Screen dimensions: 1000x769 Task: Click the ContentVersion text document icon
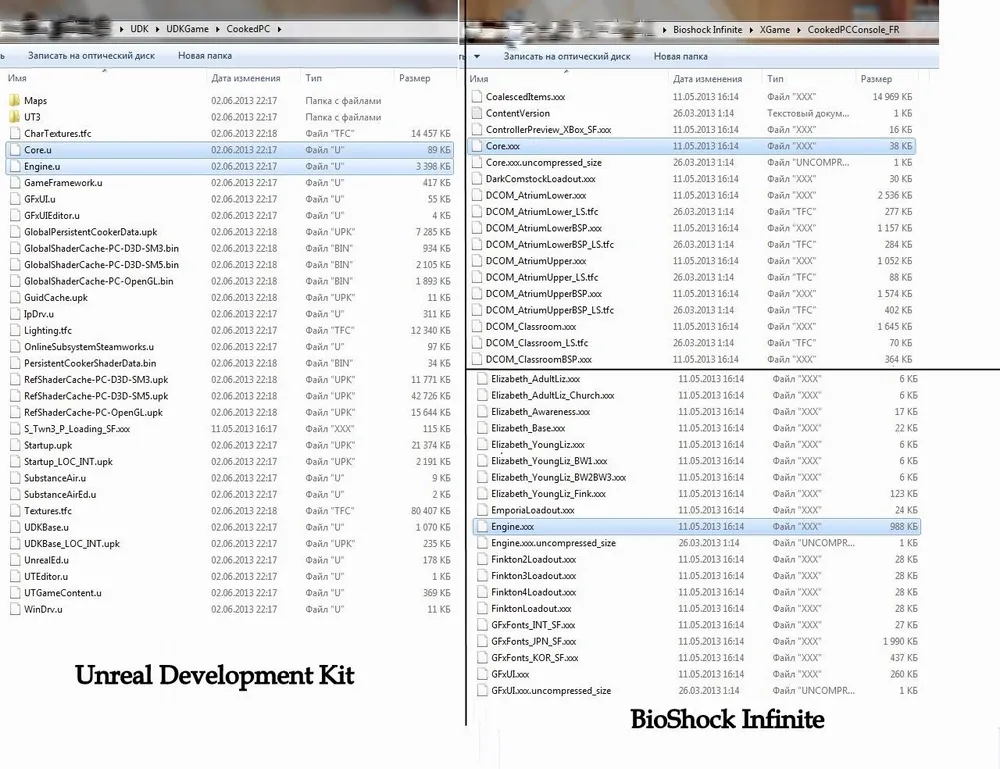pos(477,113)
